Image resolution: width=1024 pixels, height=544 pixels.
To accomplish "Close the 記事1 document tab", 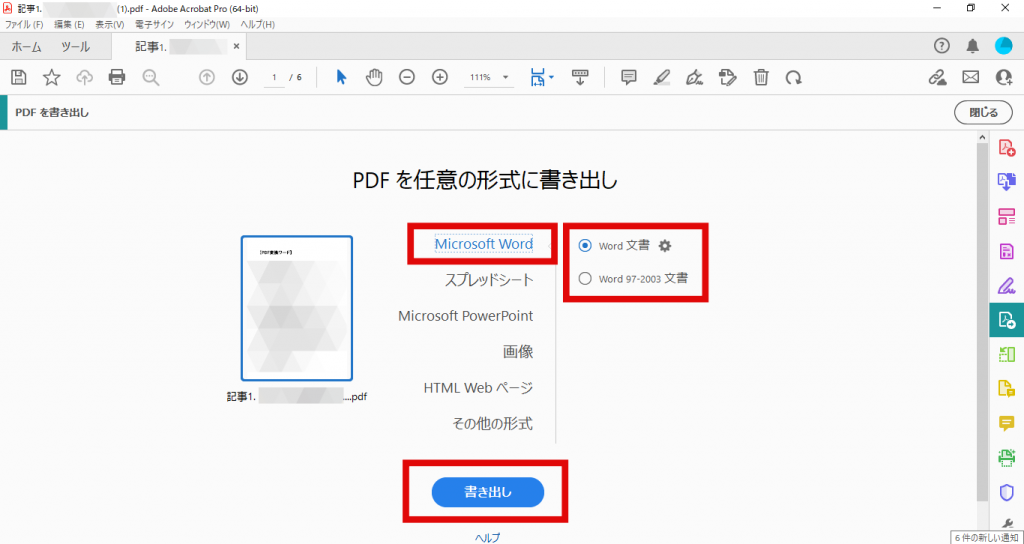I will pyautogui.click(x=236, y=46).
